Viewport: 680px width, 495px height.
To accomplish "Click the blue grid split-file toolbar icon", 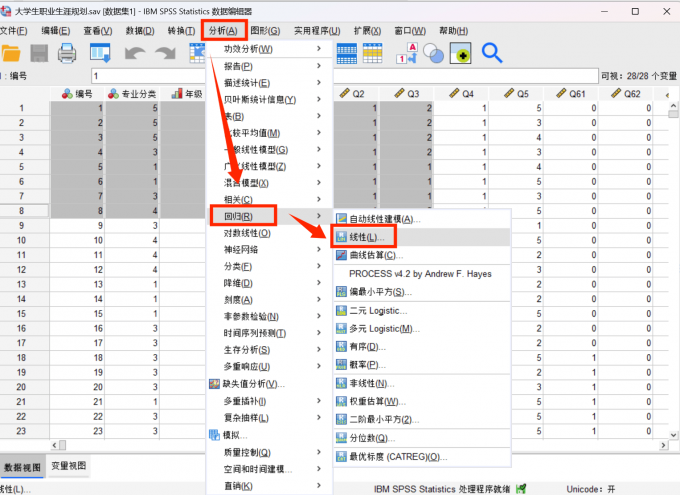I will click(347, 53).
